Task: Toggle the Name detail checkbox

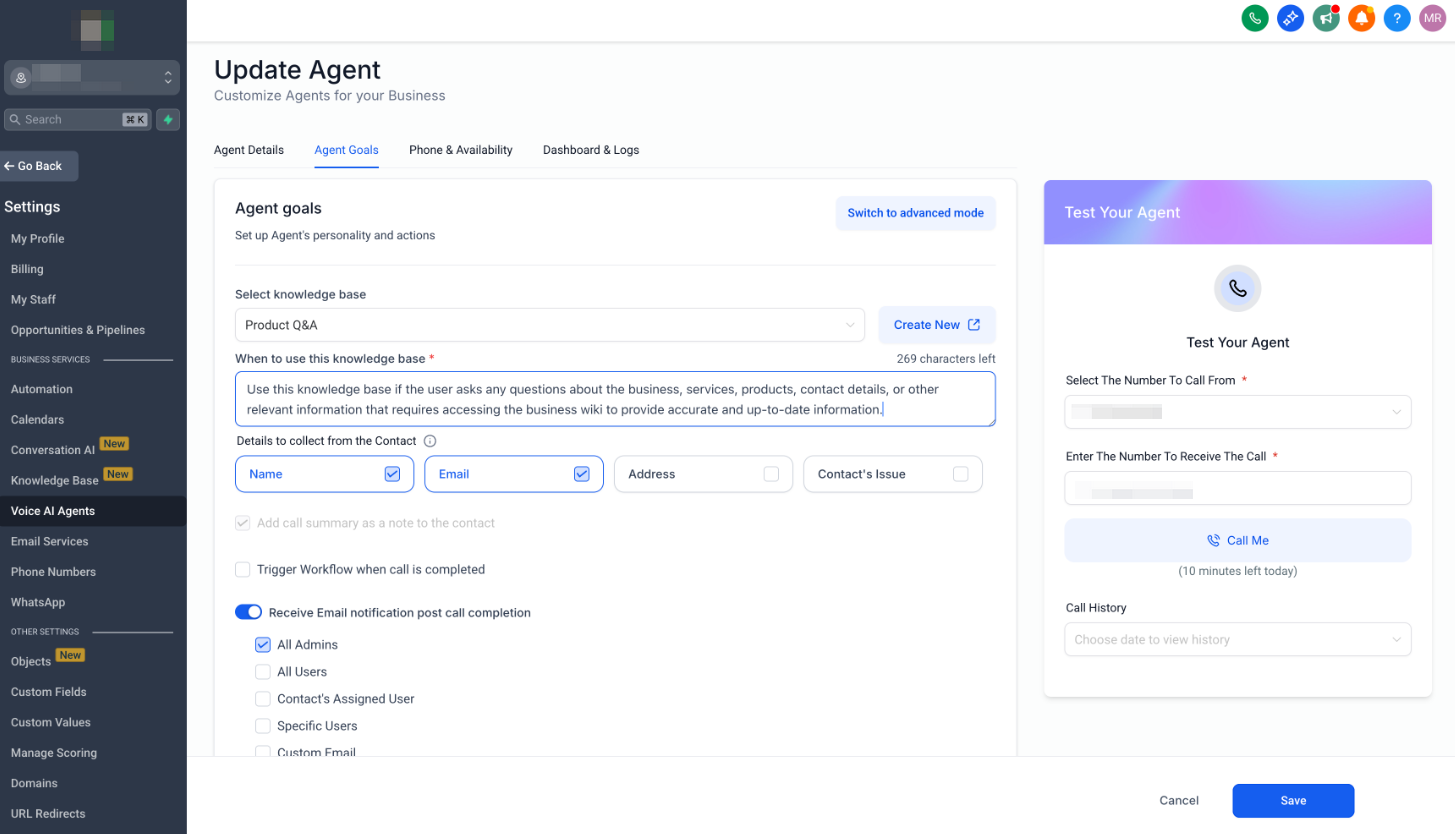Action: coord(392,474)
